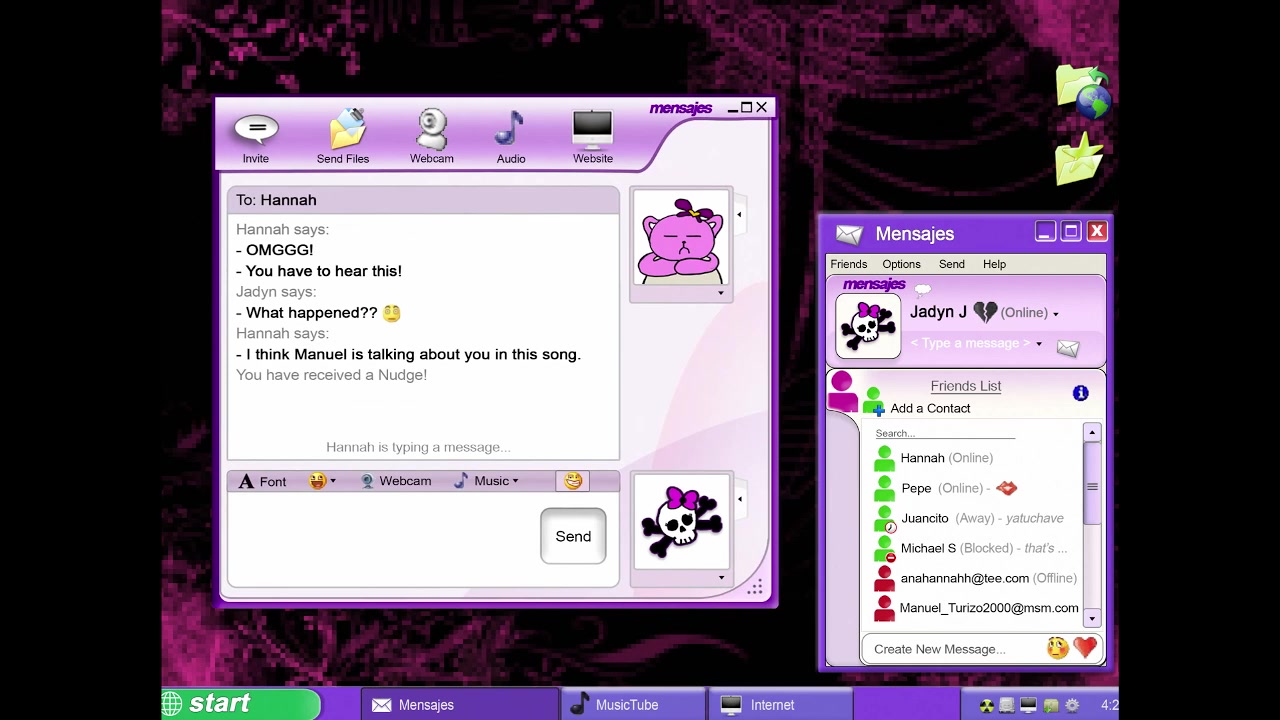Click friends list scrollbar down arrow

1092,618
